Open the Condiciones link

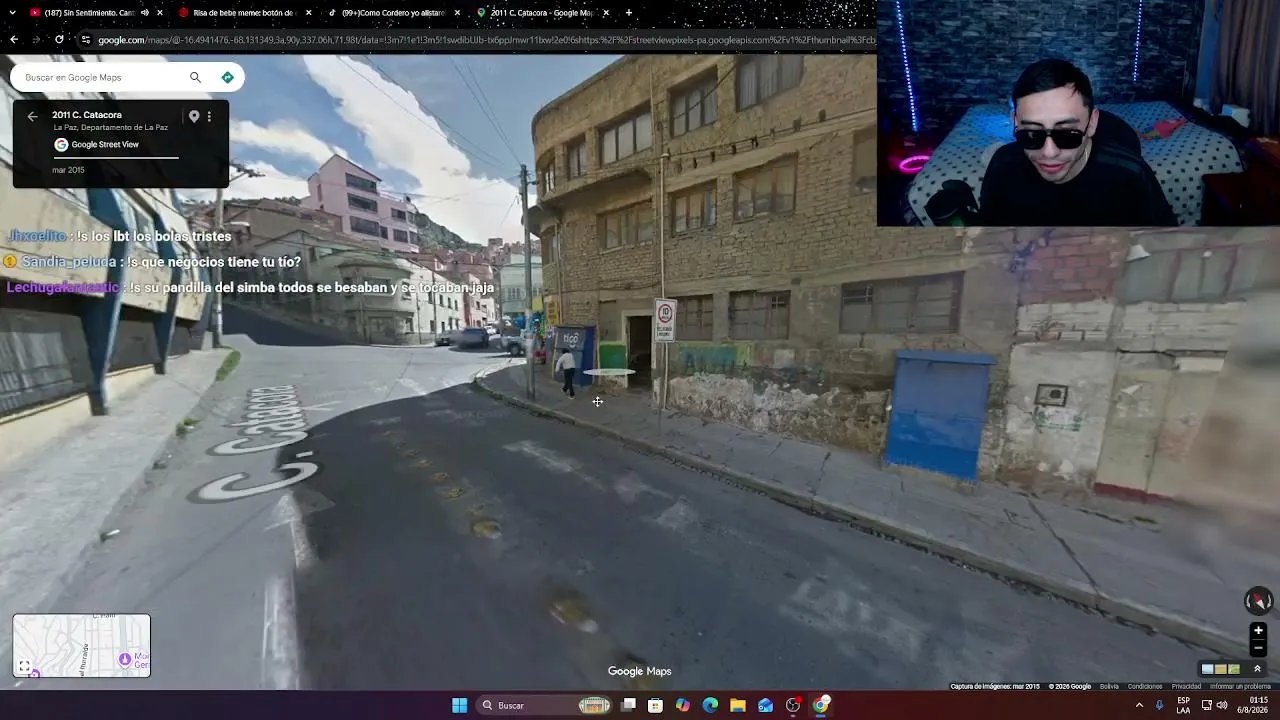coord(1145,686)
